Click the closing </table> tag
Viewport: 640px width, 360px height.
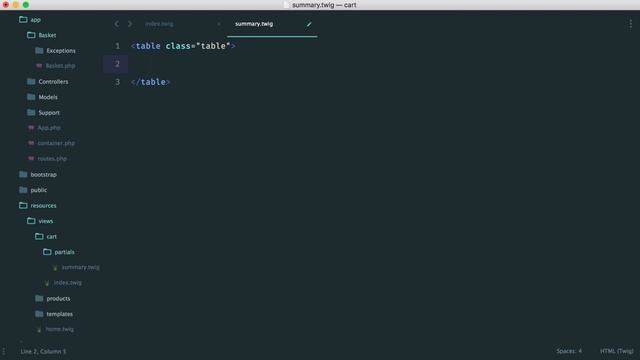tap(151, 82)
